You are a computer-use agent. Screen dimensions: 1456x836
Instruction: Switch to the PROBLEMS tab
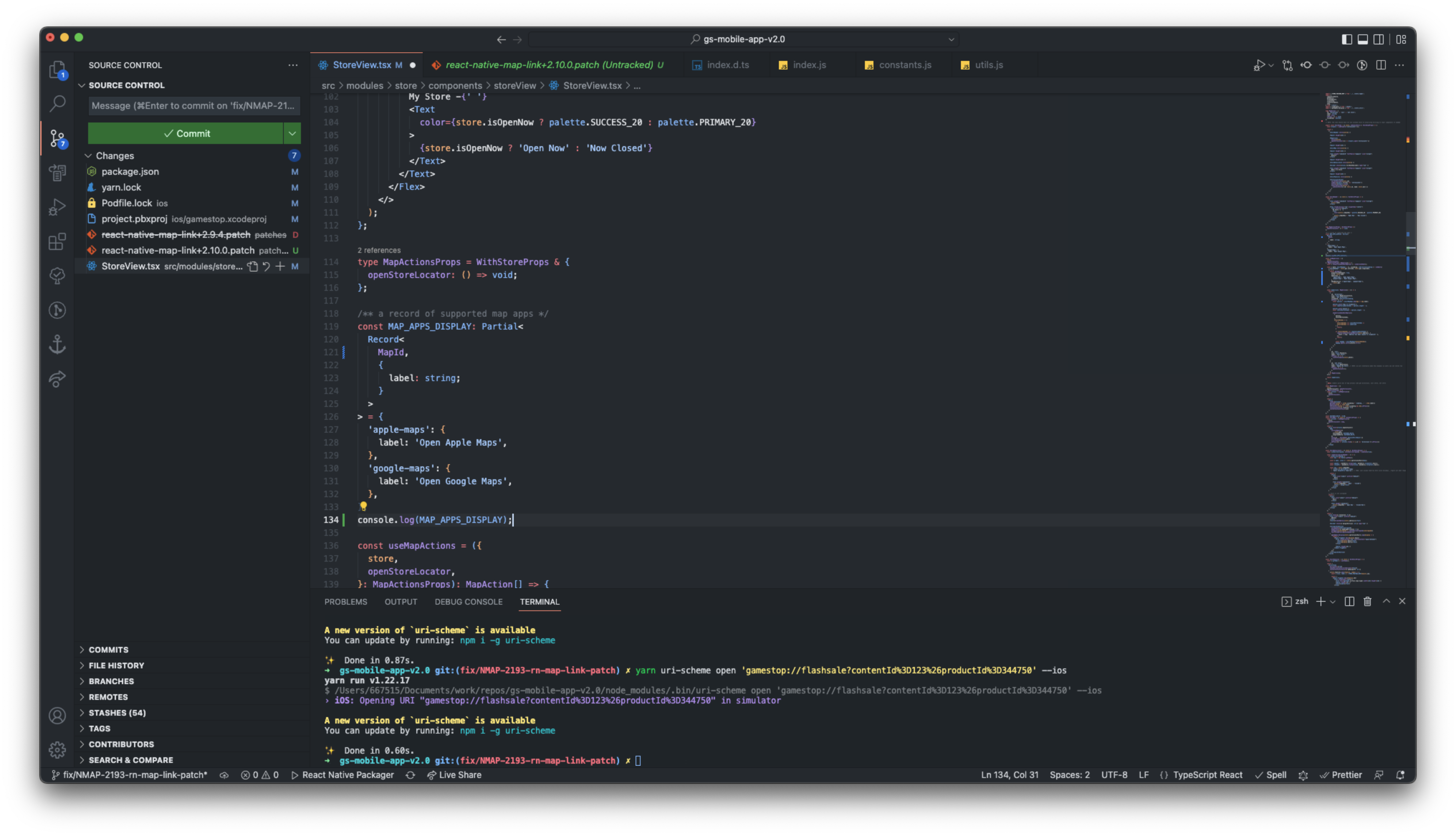[346, 602]
